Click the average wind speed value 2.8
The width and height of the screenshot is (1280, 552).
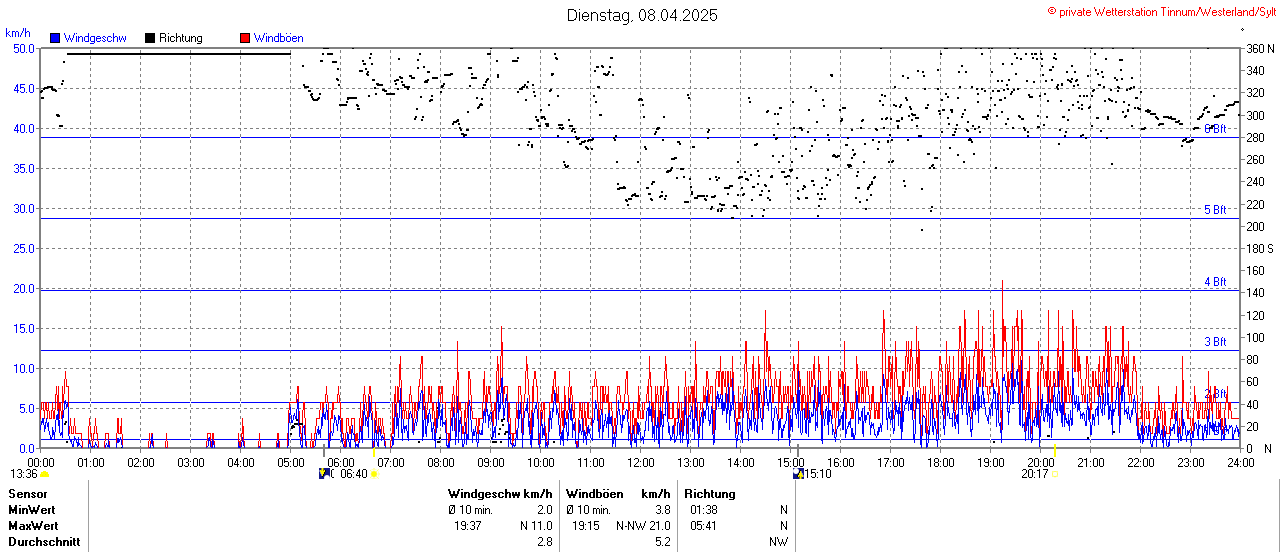tap(545, 542)
